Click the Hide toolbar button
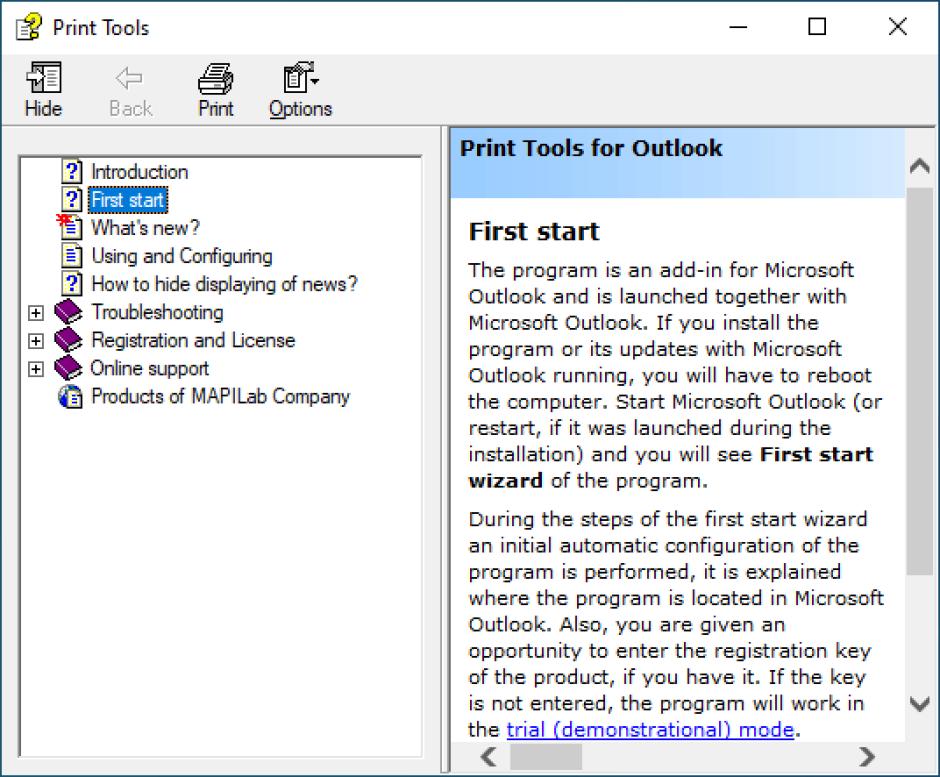This screenshot has height=777, width=940. pos(43,90)
